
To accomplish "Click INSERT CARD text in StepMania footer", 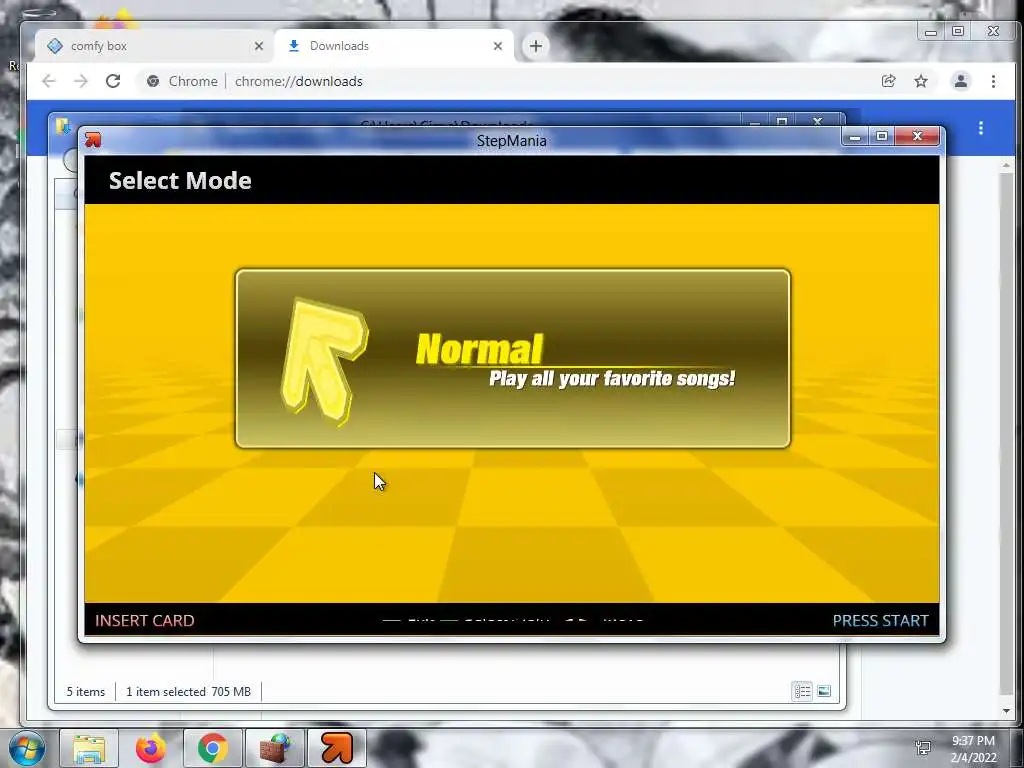I will click(144, 620).
